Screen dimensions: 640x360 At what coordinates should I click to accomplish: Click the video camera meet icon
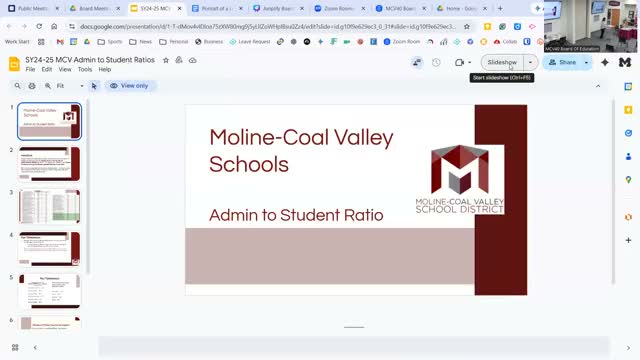tap(460, 62)
